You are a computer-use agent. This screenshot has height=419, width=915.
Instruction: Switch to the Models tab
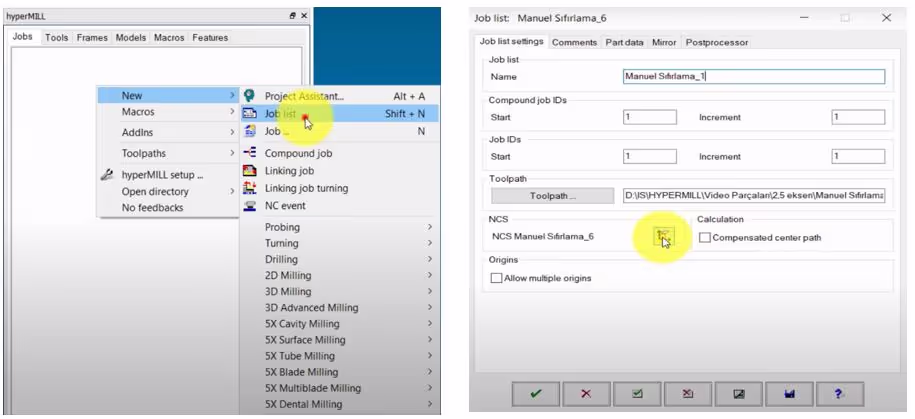coord(131,37)
